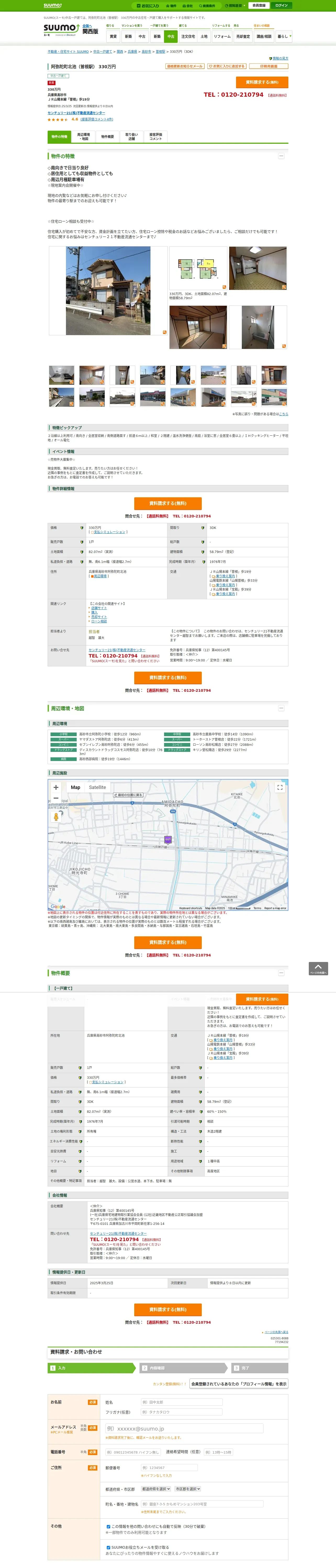Viewport: 336px width, 1568px height.
Task: Click お気に入りに追加する button
Action: coord(227,66)
